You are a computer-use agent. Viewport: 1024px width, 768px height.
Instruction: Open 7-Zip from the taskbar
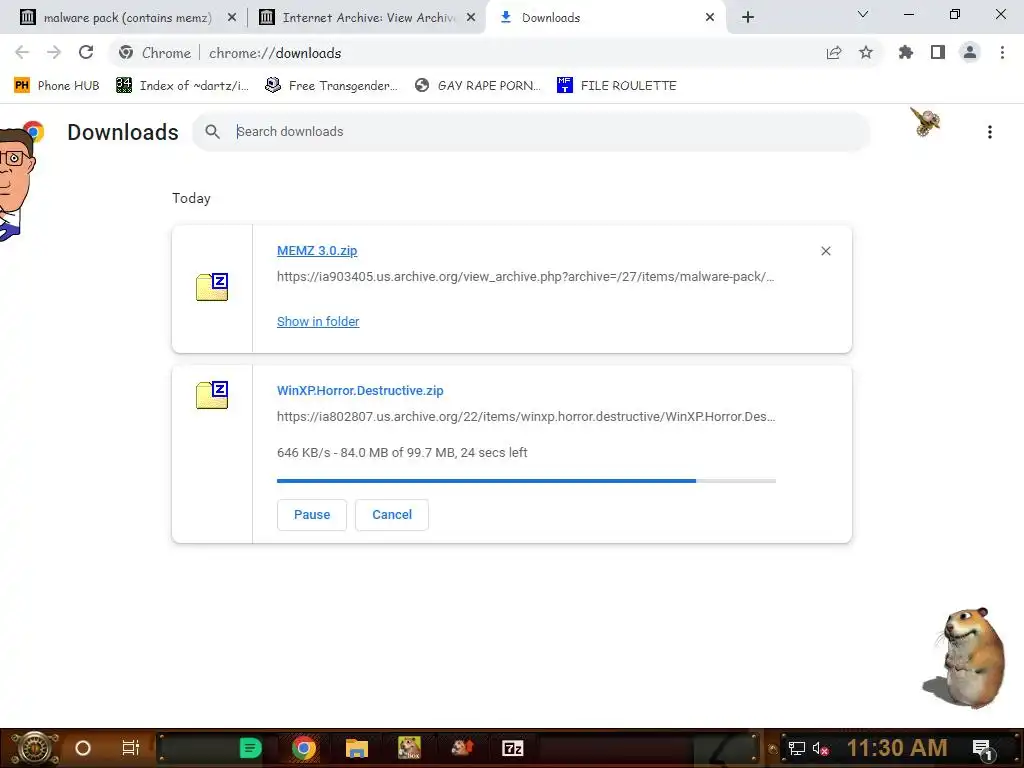coord(513,748)
